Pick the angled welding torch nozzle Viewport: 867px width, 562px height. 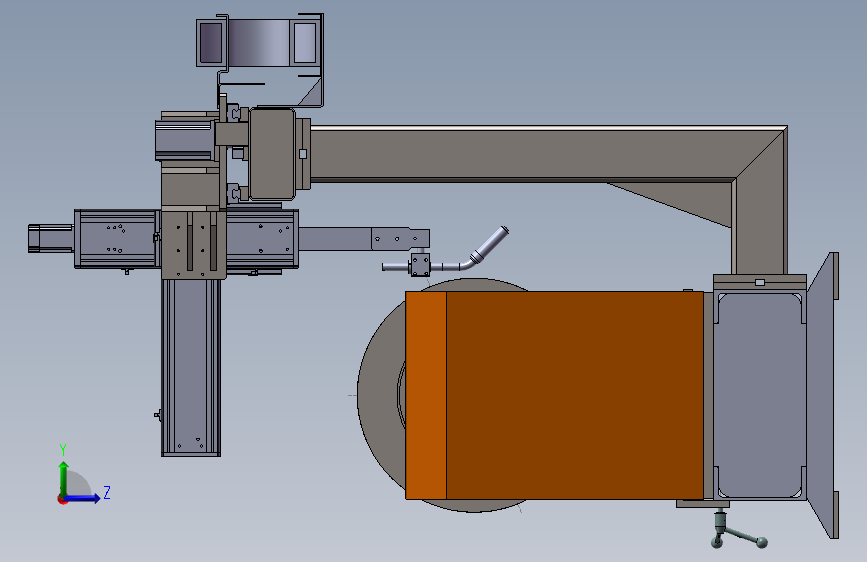[x=489, y=244]
